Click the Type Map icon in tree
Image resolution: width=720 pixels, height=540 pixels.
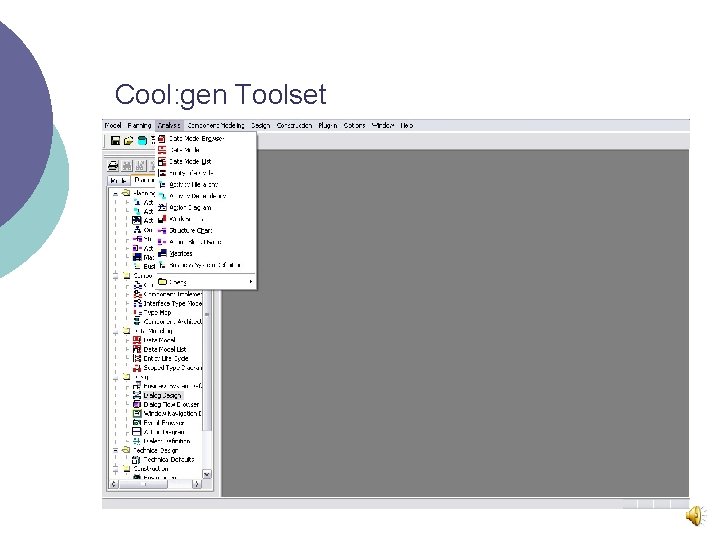(x=137, y=313)
